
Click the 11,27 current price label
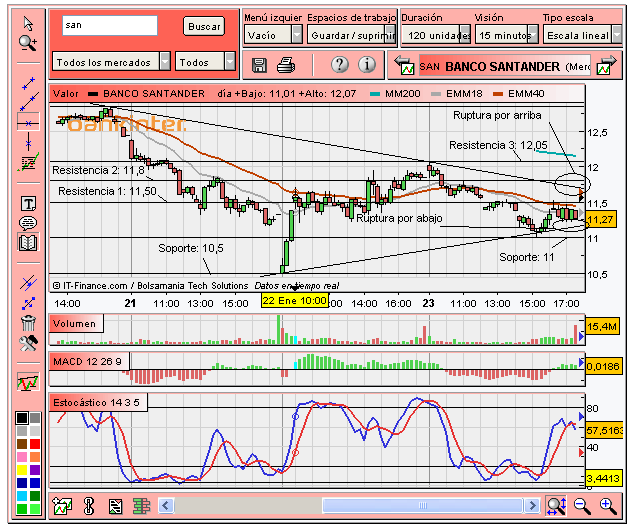(601, 220)
